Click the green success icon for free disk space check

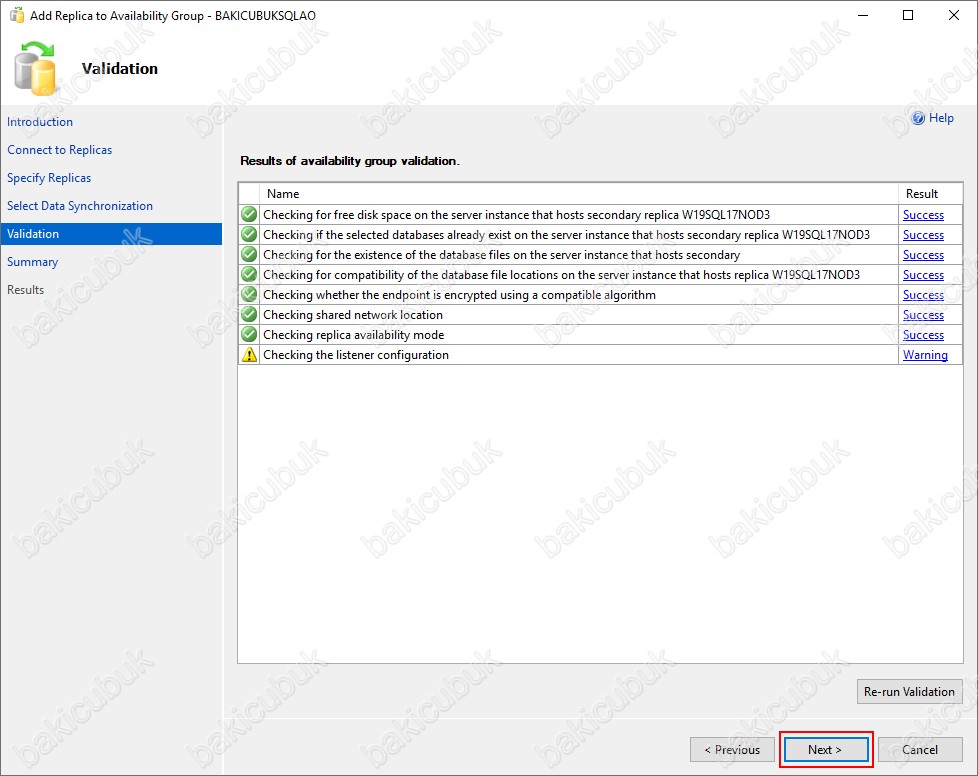pos(249,215)
